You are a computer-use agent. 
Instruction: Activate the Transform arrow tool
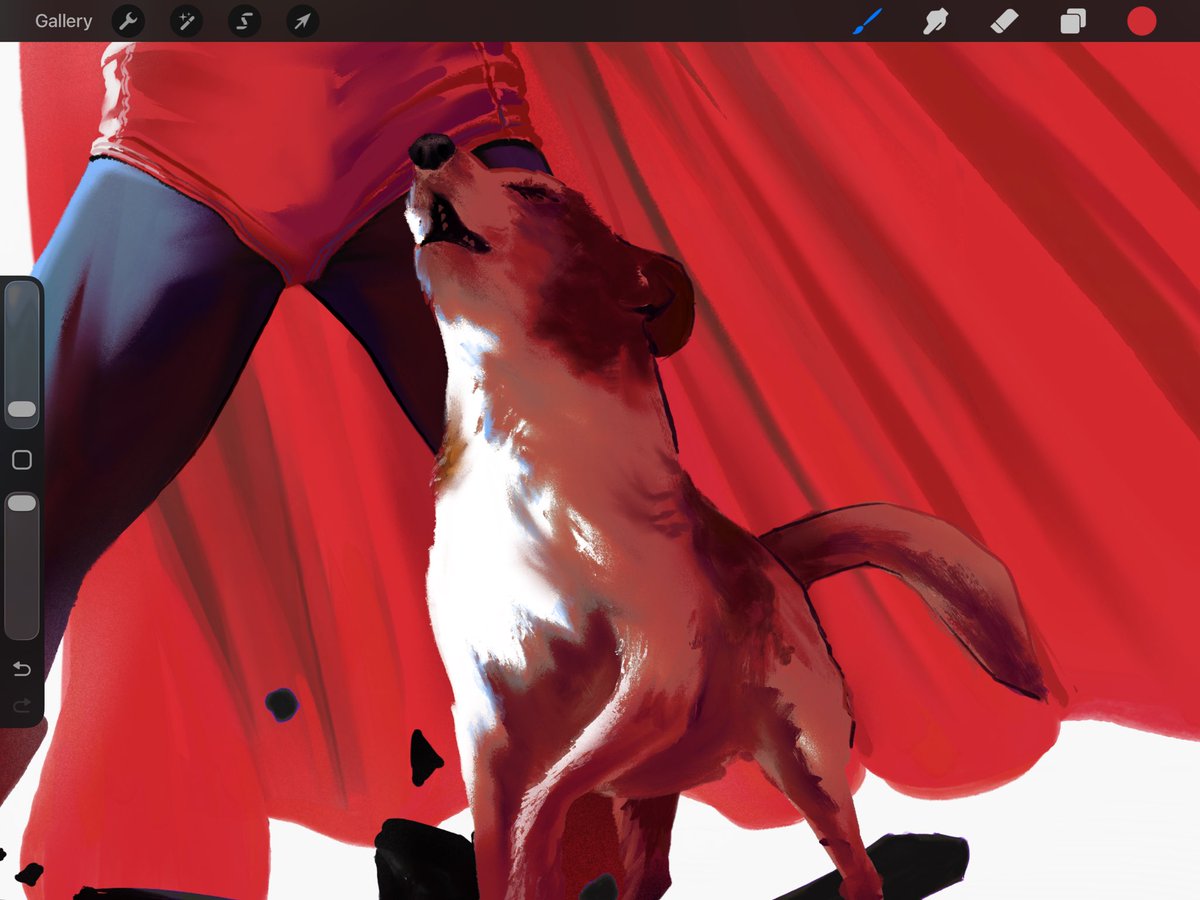(x=302, y=21)
